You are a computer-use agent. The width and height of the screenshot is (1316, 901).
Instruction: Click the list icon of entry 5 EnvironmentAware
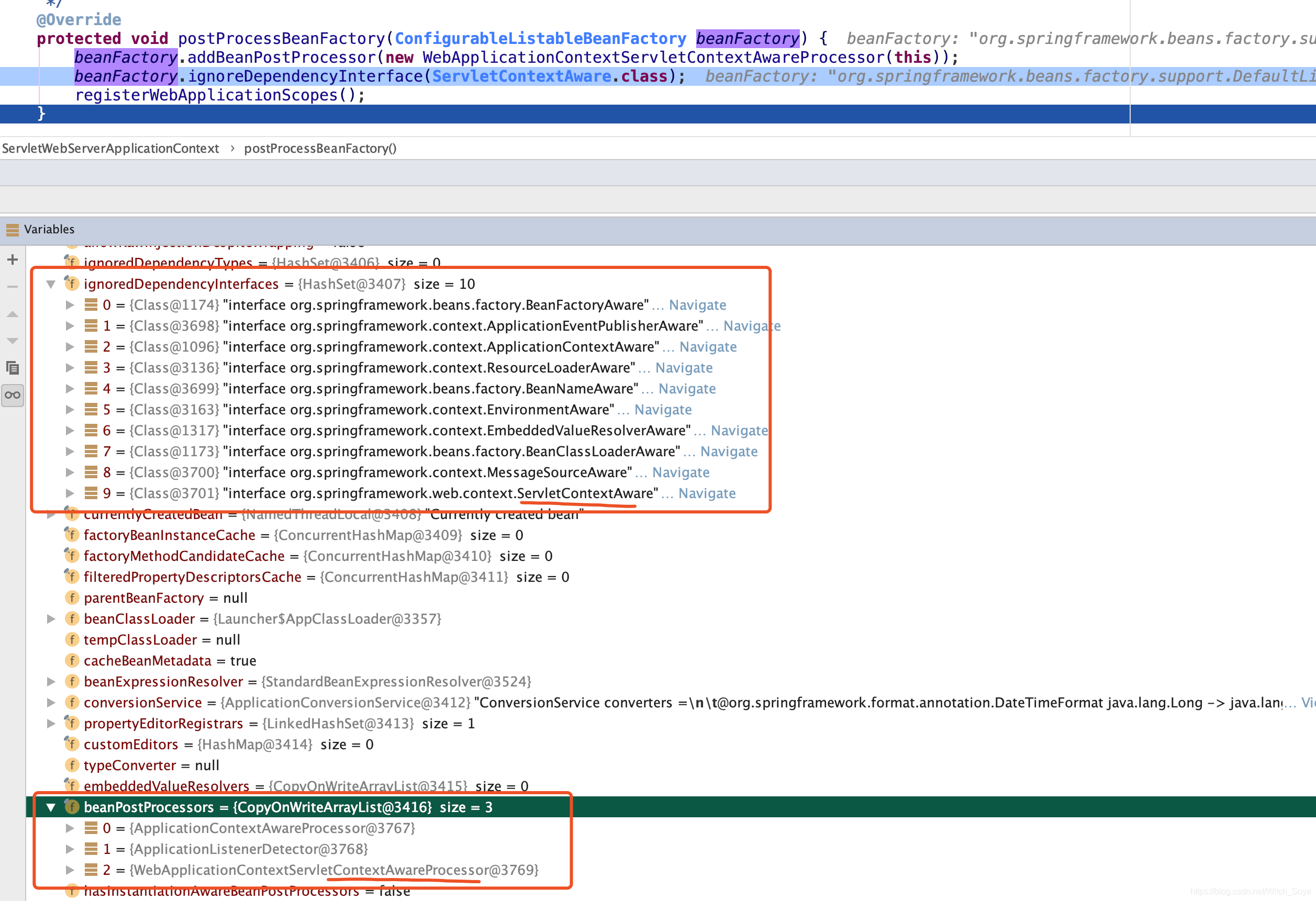pyautogui.click(x=91, y=409)
